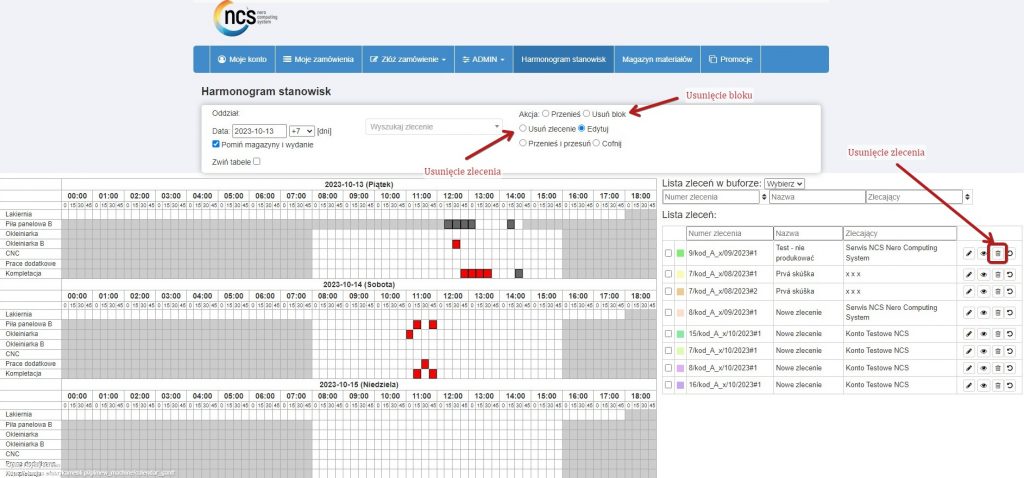The height and width of the screenshot is (478, 1024).
Task: Open the buffer list 'Wybierz' dropdown
Action: coord(784,183)
